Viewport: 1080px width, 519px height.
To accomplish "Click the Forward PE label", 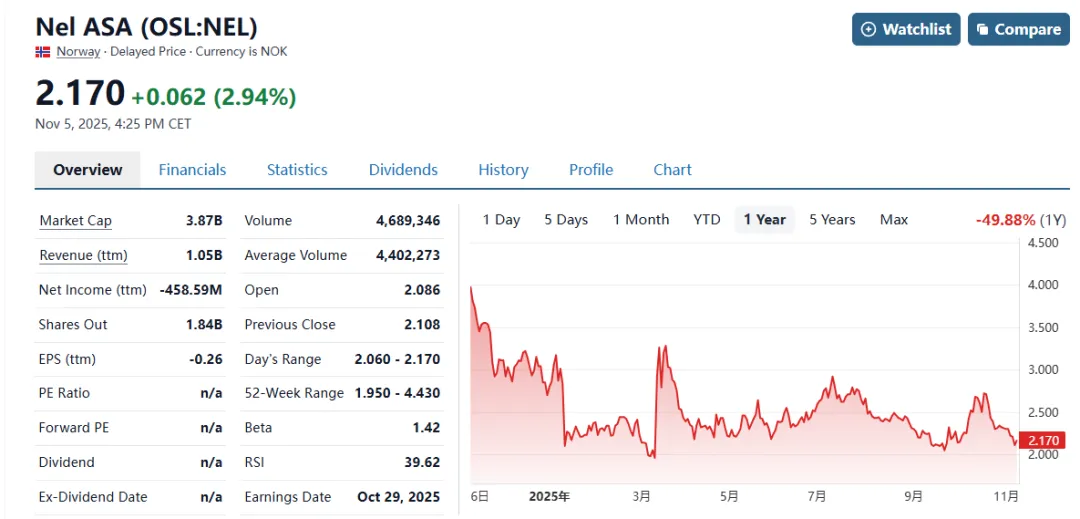I will (x=72, y=427).
